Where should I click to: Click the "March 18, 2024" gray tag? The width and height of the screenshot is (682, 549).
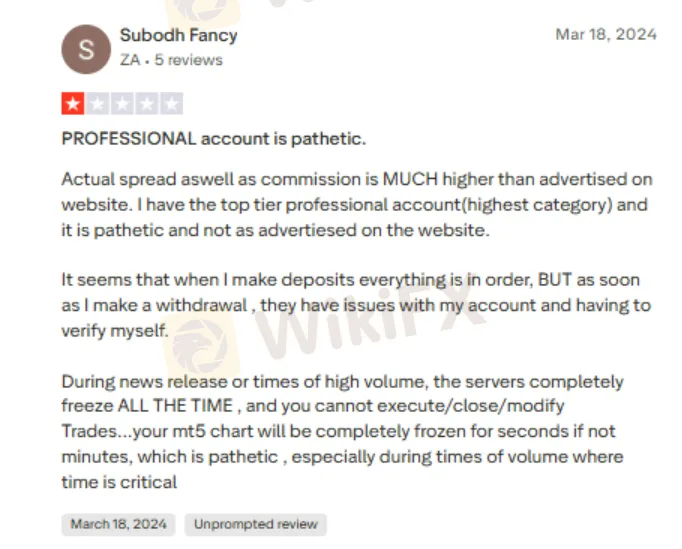pyautogui.click(x=118, y=524)
